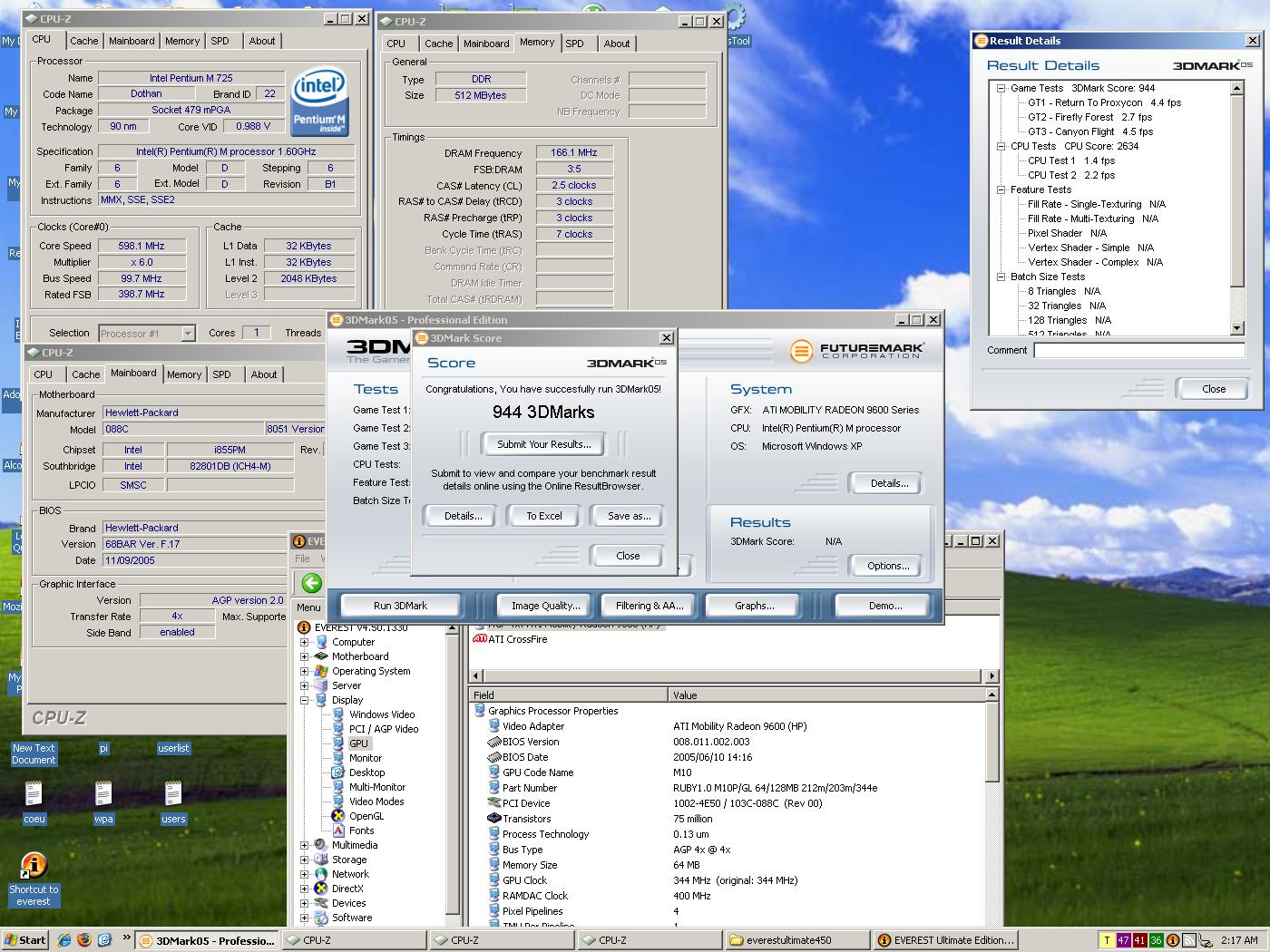Open the Mainboard tab in top-left CPU-Z window
The width and height of the screenshot is (1270, 952).
click(132, 41)
